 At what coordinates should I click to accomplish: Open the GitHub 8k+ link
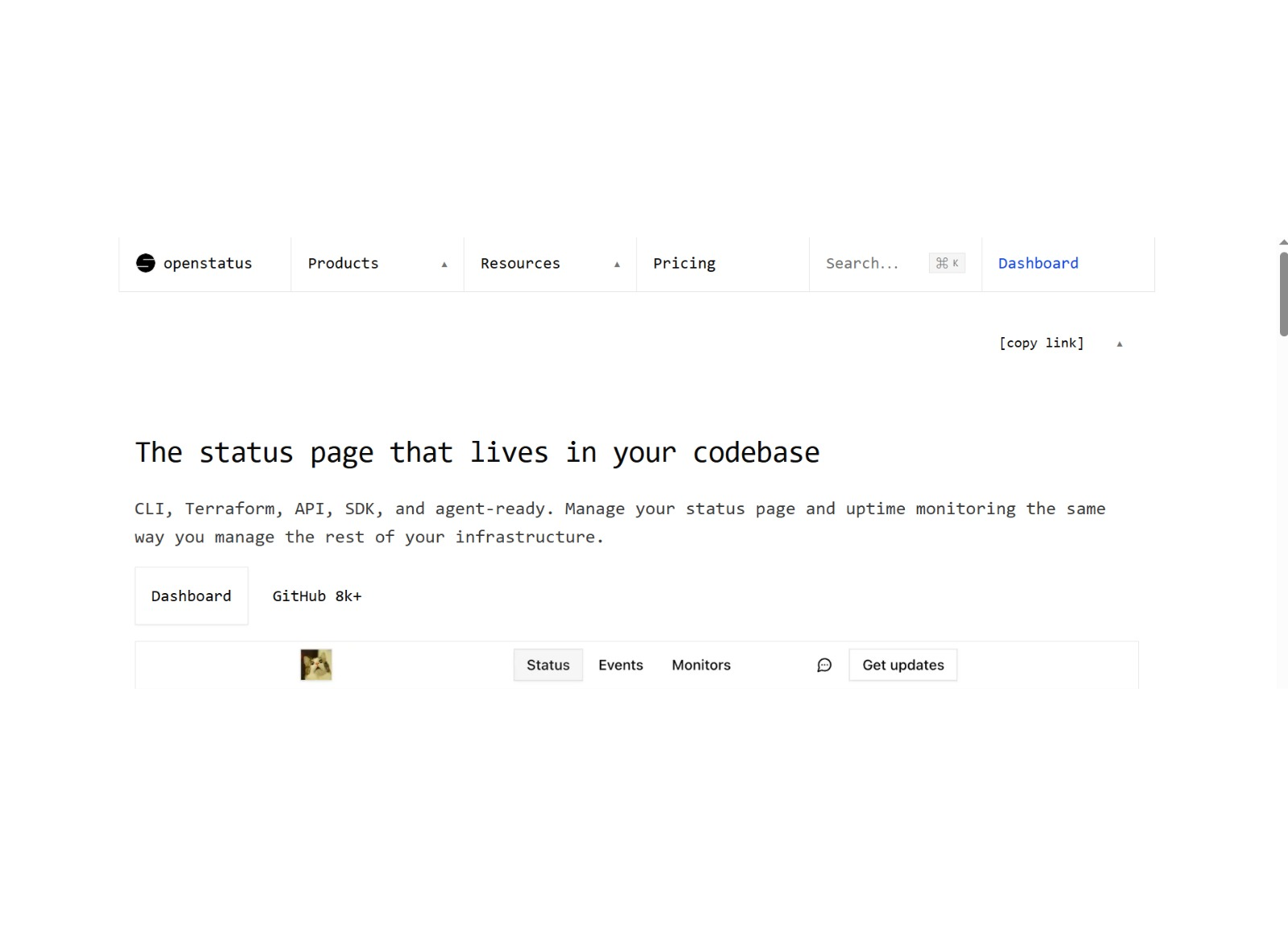(317, 596)
